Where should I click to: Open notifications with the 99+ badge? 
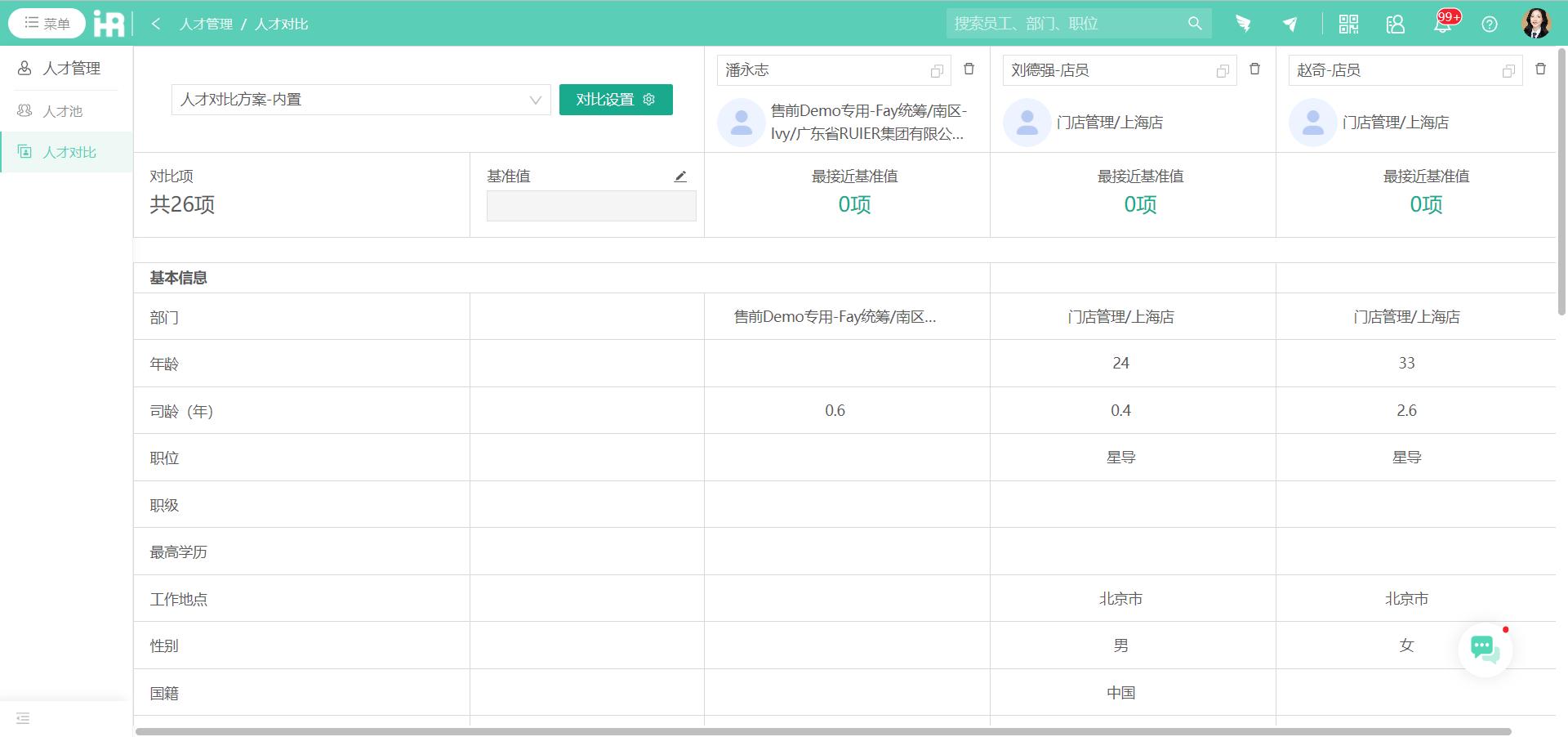tap(1442, 24)
